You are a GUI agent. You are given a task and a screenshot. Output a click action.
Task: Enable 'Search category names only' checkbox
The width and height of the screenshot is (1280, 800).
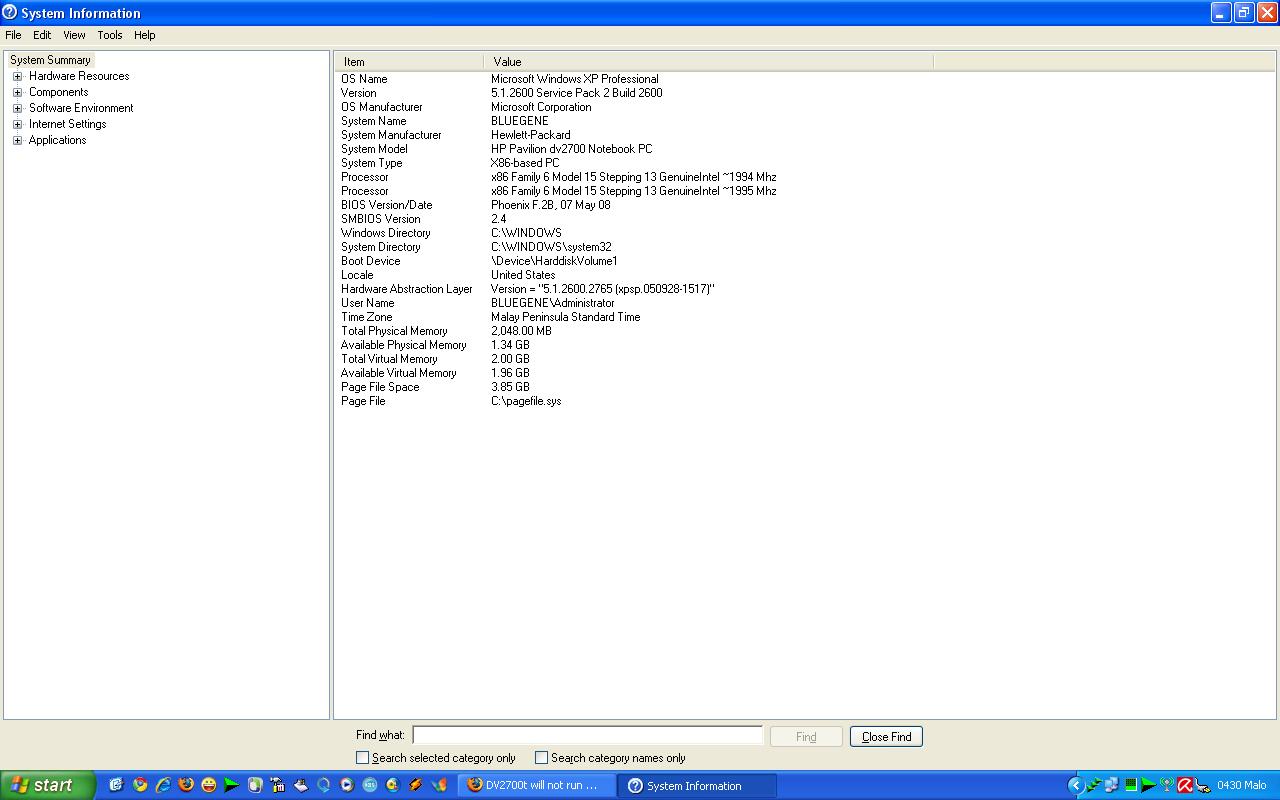[541, 758]
